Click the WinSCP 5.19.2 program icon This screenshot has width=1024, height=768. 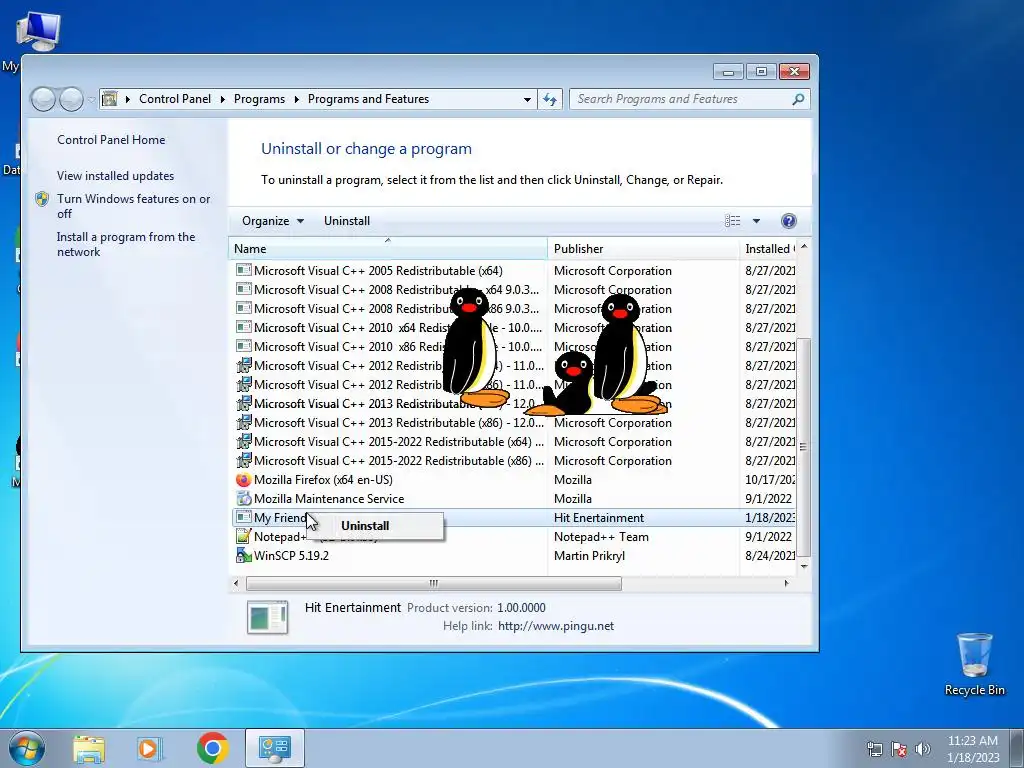coord(244,556)
